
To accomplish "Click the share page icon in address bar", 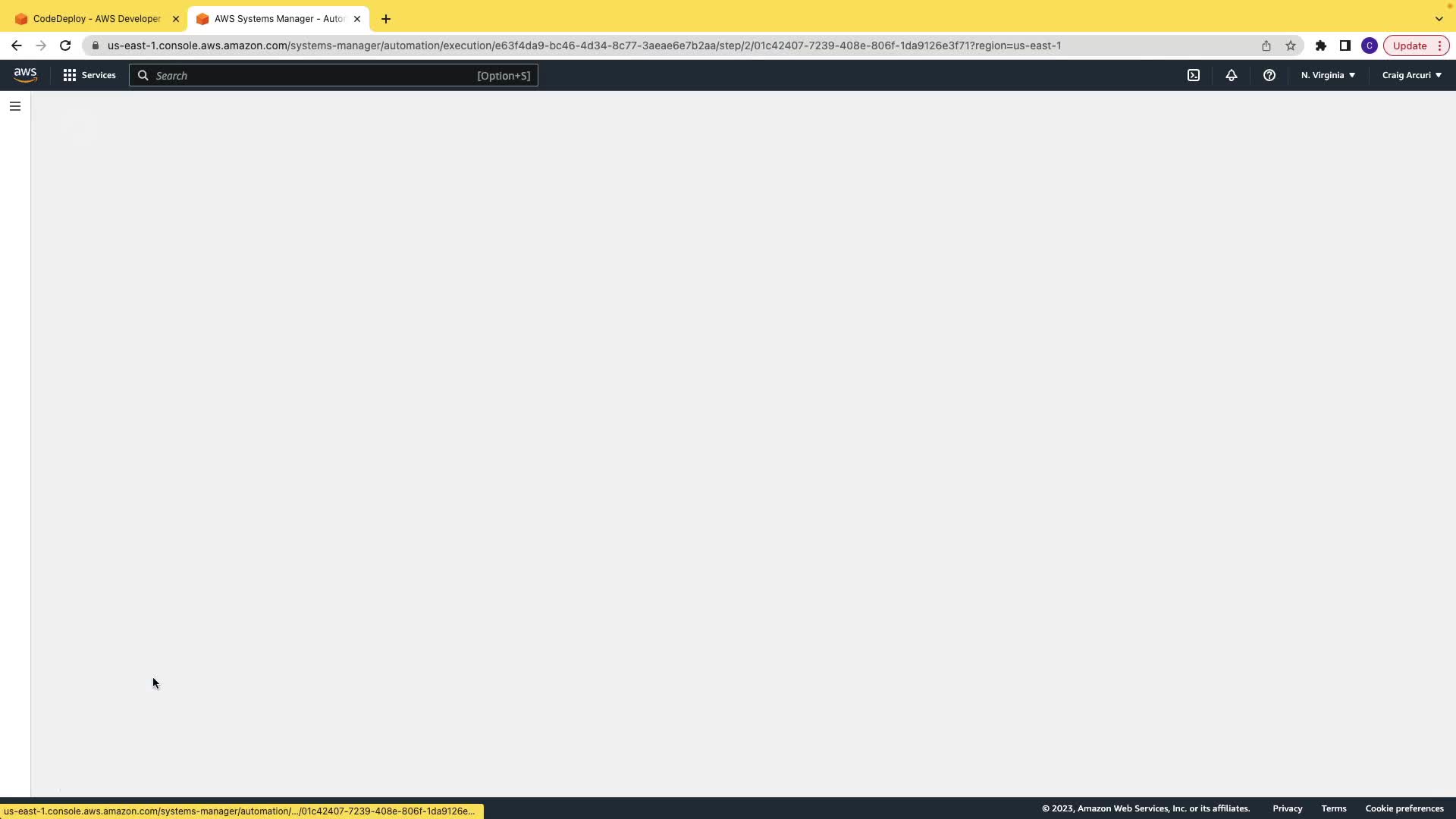I will pyautogui.click(x=1266, y=45).
